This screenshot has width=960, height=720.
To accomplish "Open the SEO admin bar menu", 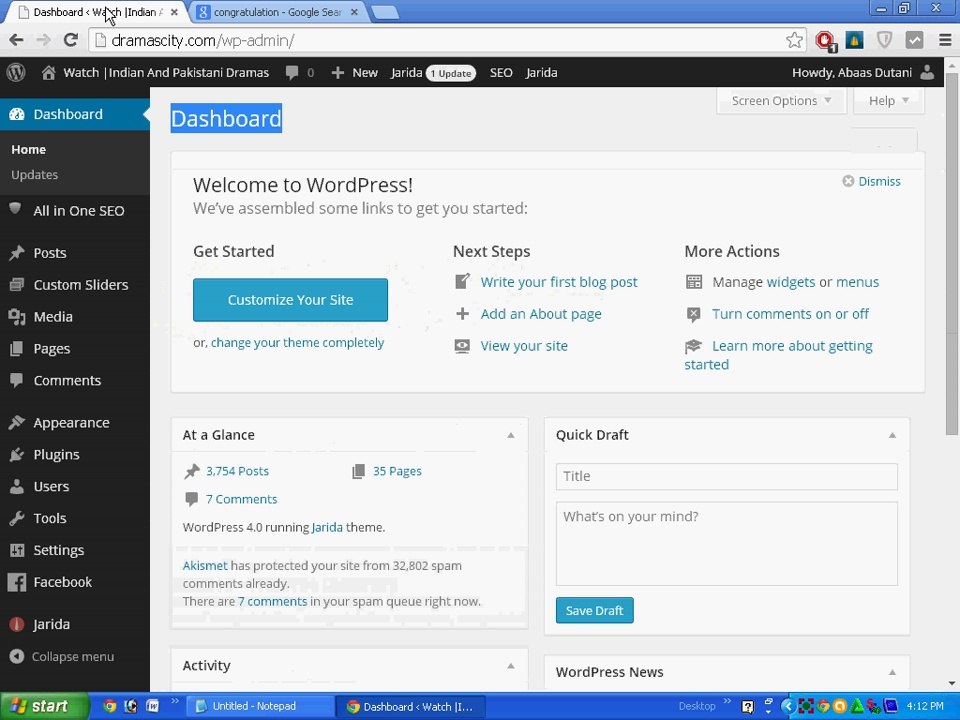I will (501, 72).
